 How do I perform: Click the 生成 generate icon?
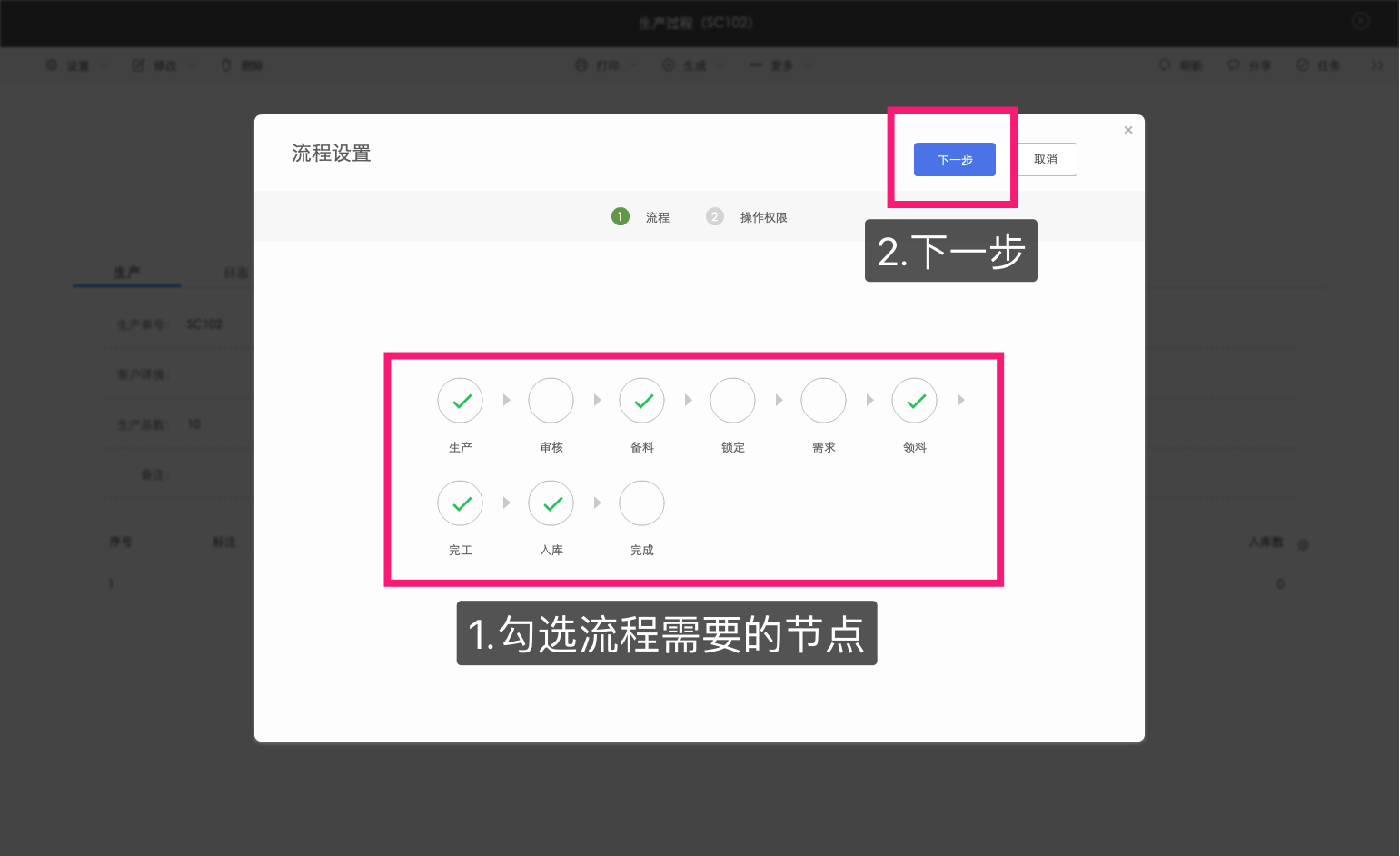click(669, 65)
